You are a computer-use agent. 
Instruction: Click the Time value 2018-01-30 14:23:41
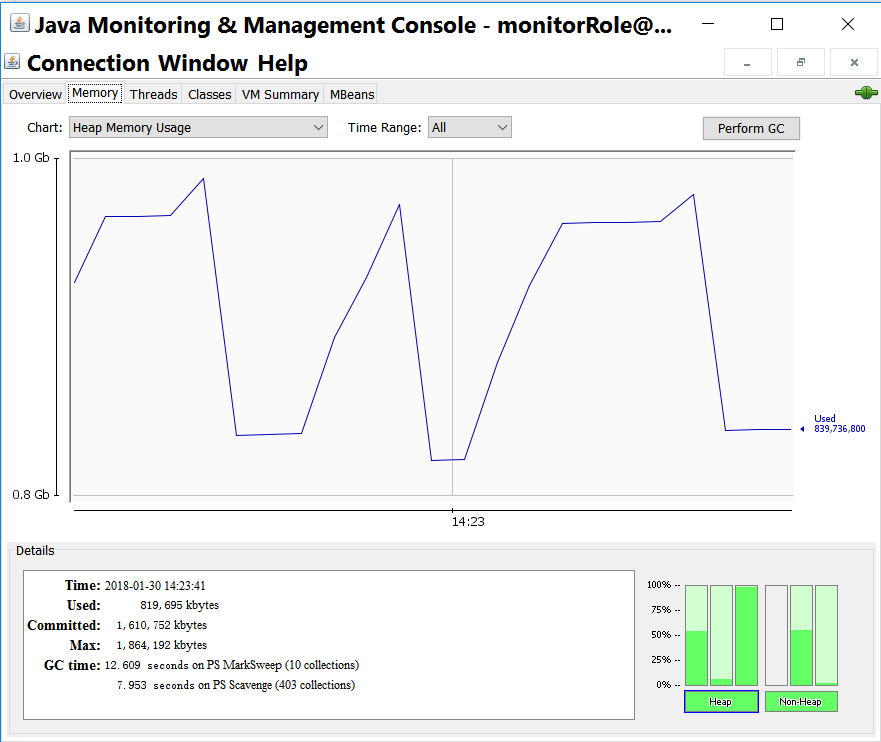click(155, 586)
